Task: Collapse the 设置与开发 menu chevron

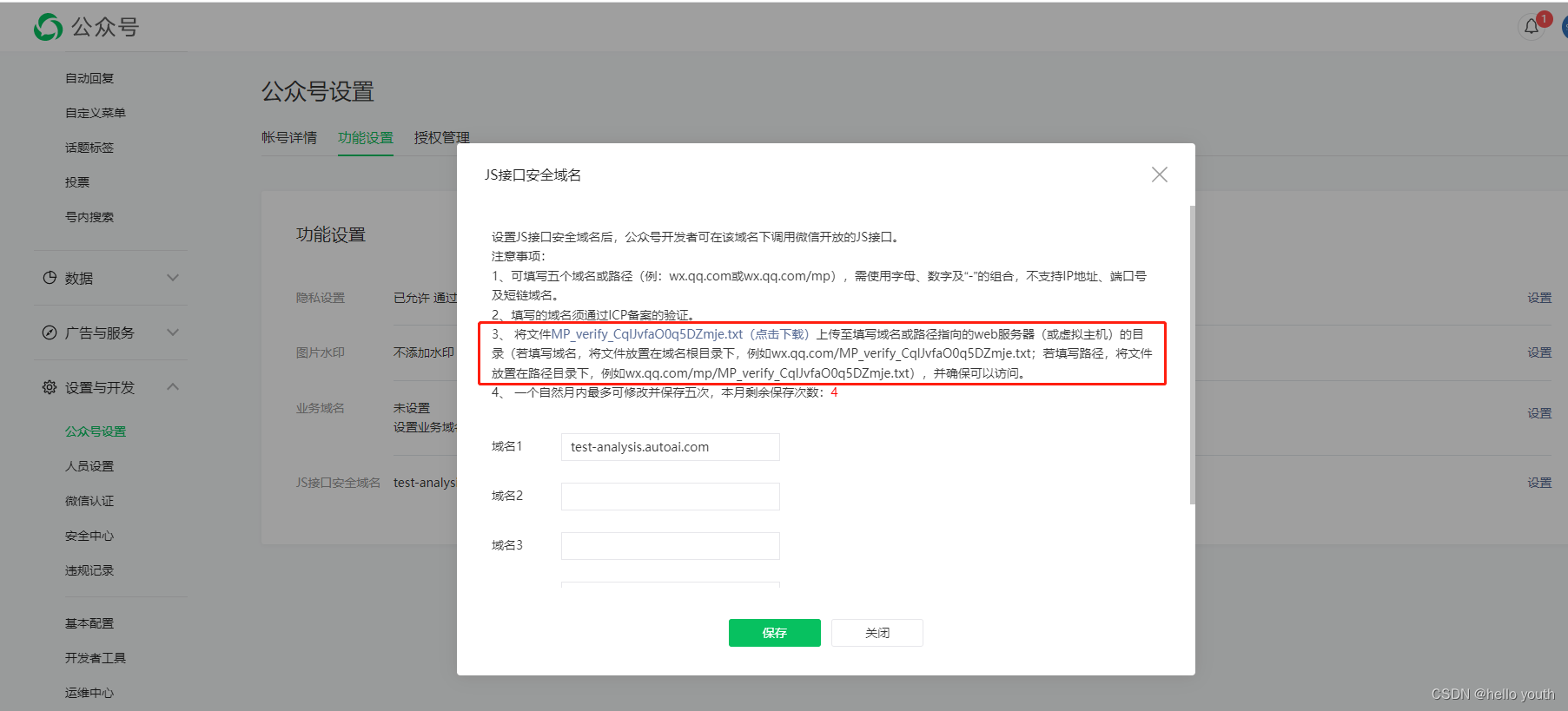Action: click(x=173, y=387)
